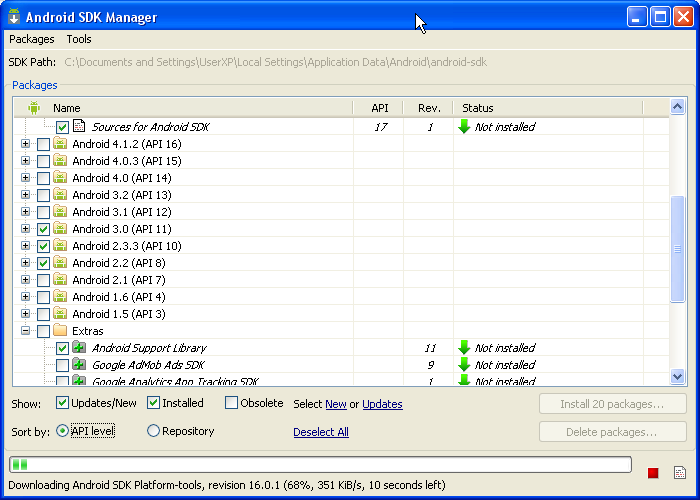Click Delete packages button

pyautogui.click(x=612, y=432)
